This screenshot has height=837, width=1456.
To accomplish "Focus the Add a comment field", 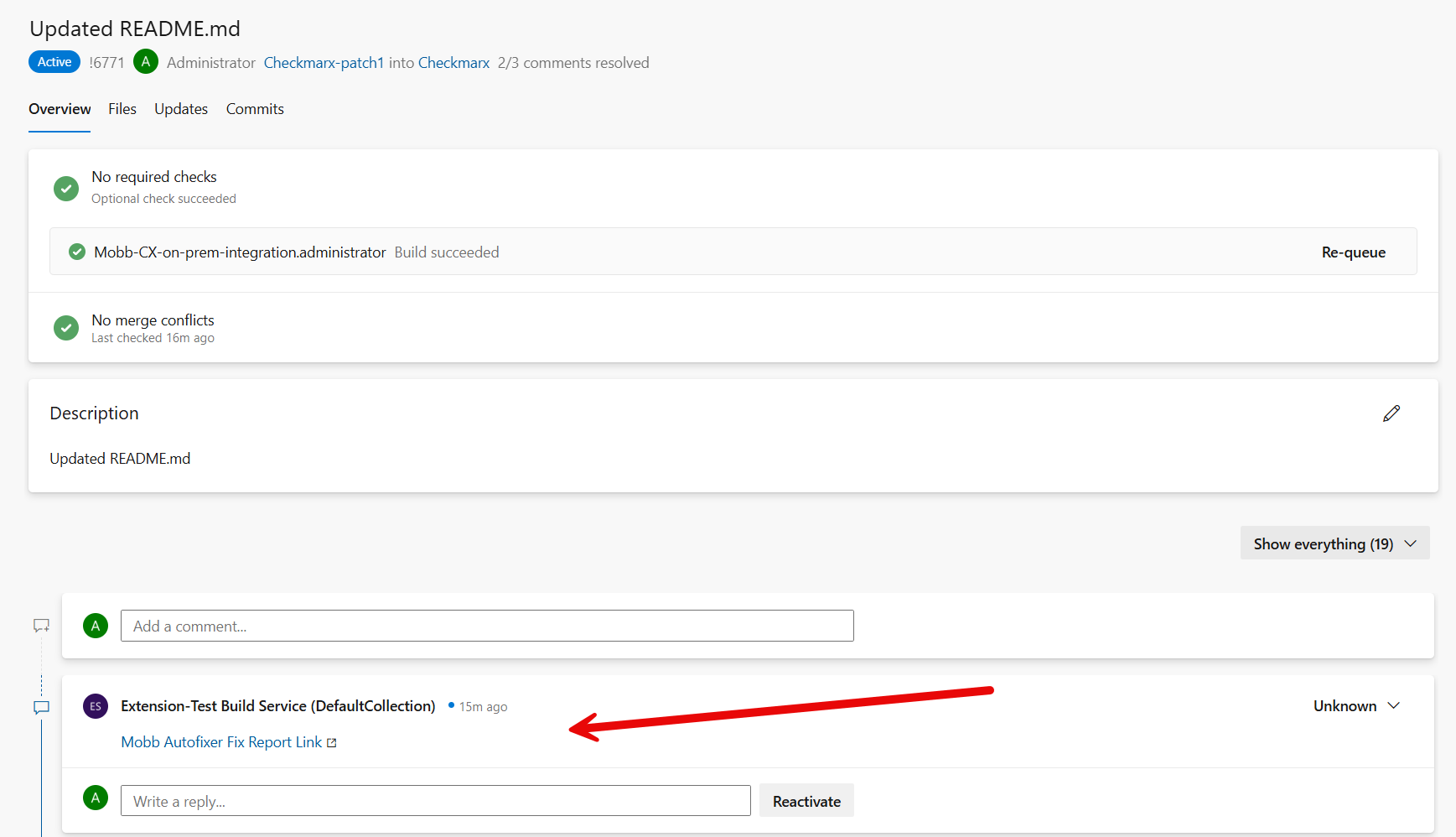I will click(x=487, y=626).
